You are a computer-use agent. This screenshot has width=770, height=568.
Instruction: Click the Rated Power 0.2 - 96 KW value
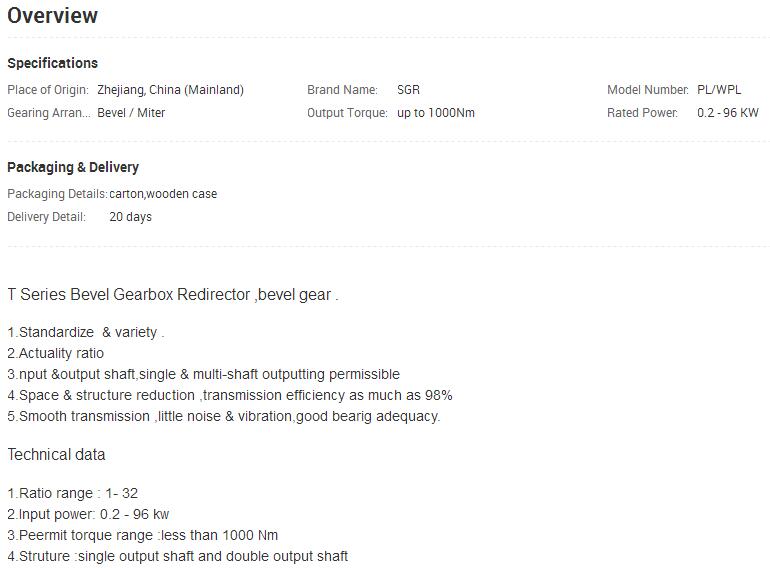tap(728, 113)
